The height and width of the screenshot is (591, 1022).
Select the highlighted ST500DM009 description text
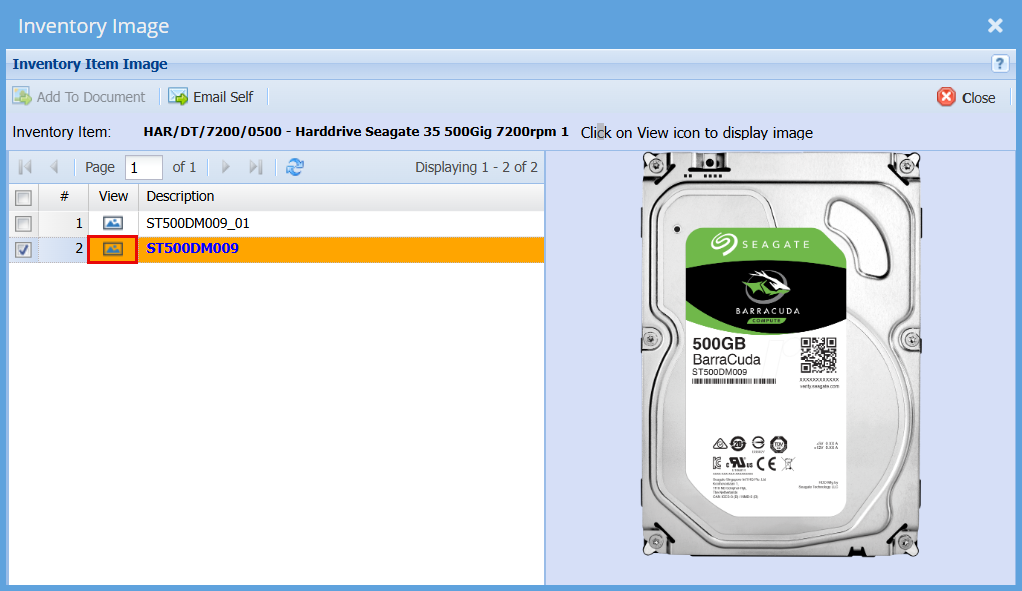pos(192,248)
